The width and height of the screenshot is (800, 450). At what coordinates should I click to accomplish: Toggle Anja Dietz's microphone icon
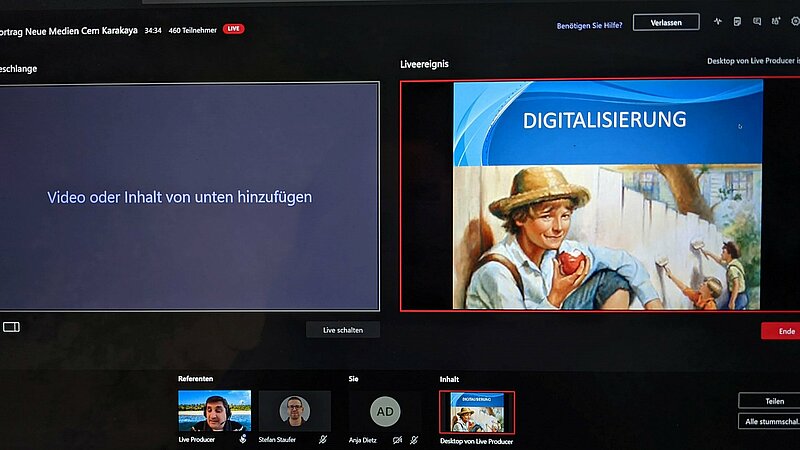pyautogui.click(x=414, y=439)
